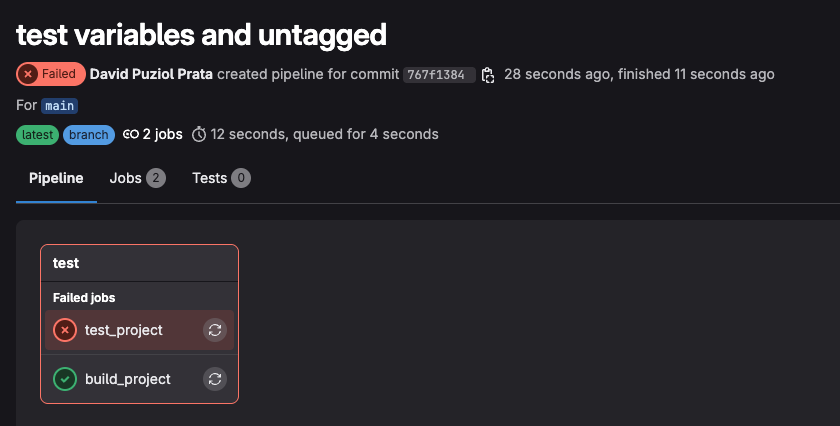Click the green passed status icon for build_project
840x426 pixels.
[65, 379]
